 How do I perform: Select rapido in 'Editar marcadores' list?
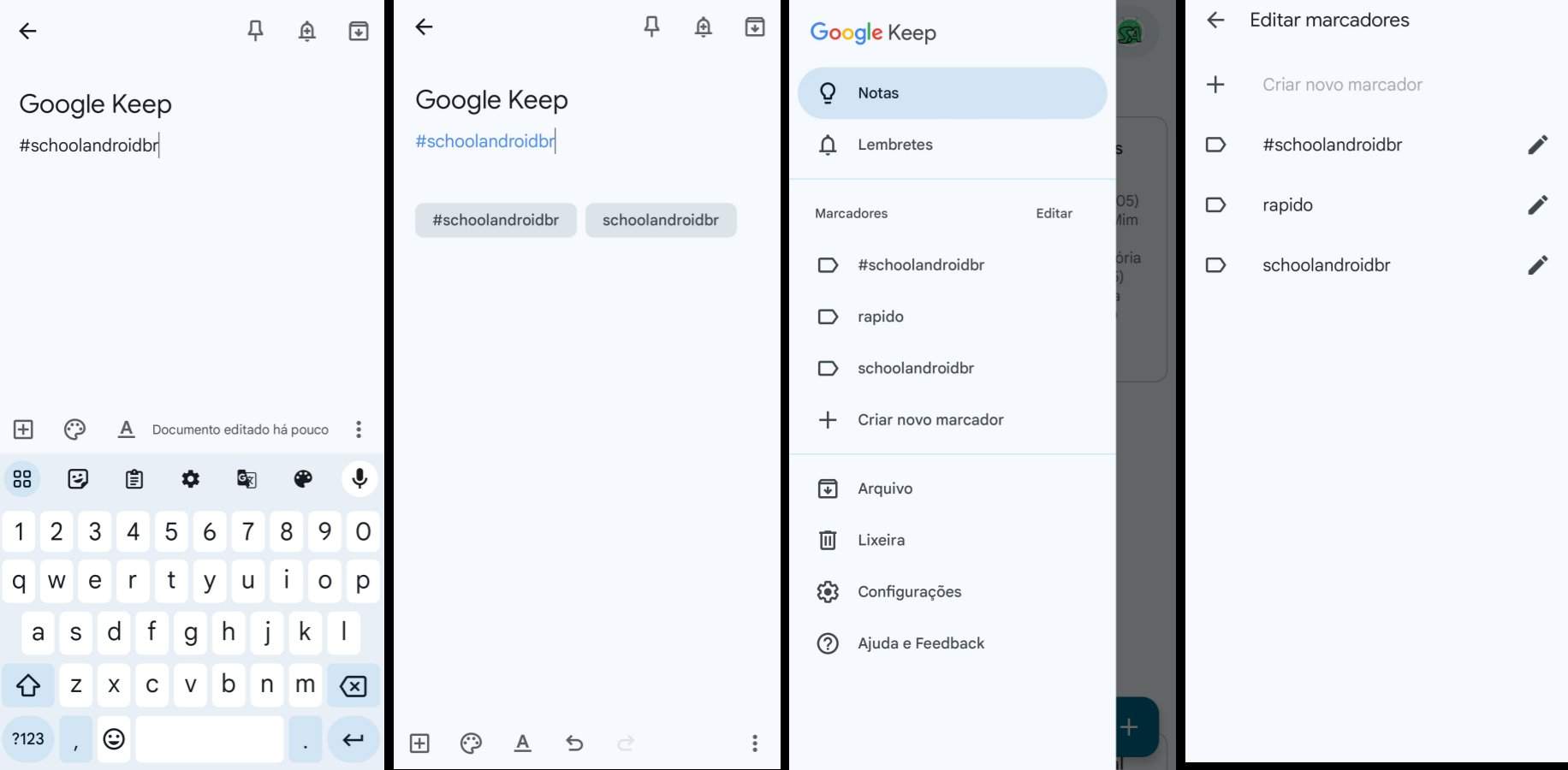tap(1287, 205)
